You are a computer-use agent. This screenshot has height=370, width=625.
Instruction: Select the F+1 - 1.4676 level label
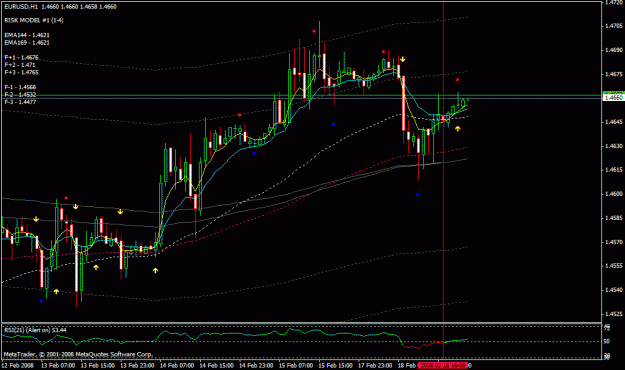tap(22, 57)
